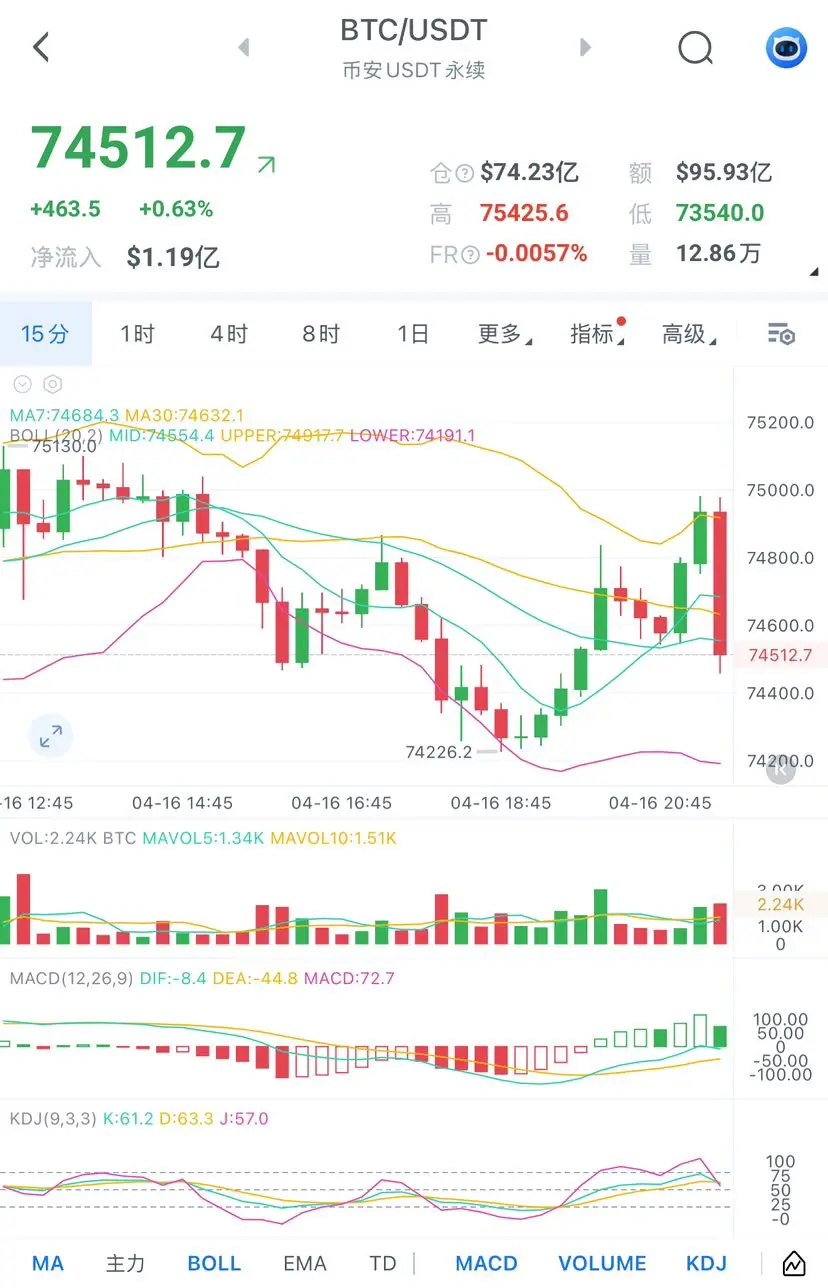Tap the KDJ(9,3,3) legend label
This screenshot has height=1288, width=828.
[x=53, y=1119]
